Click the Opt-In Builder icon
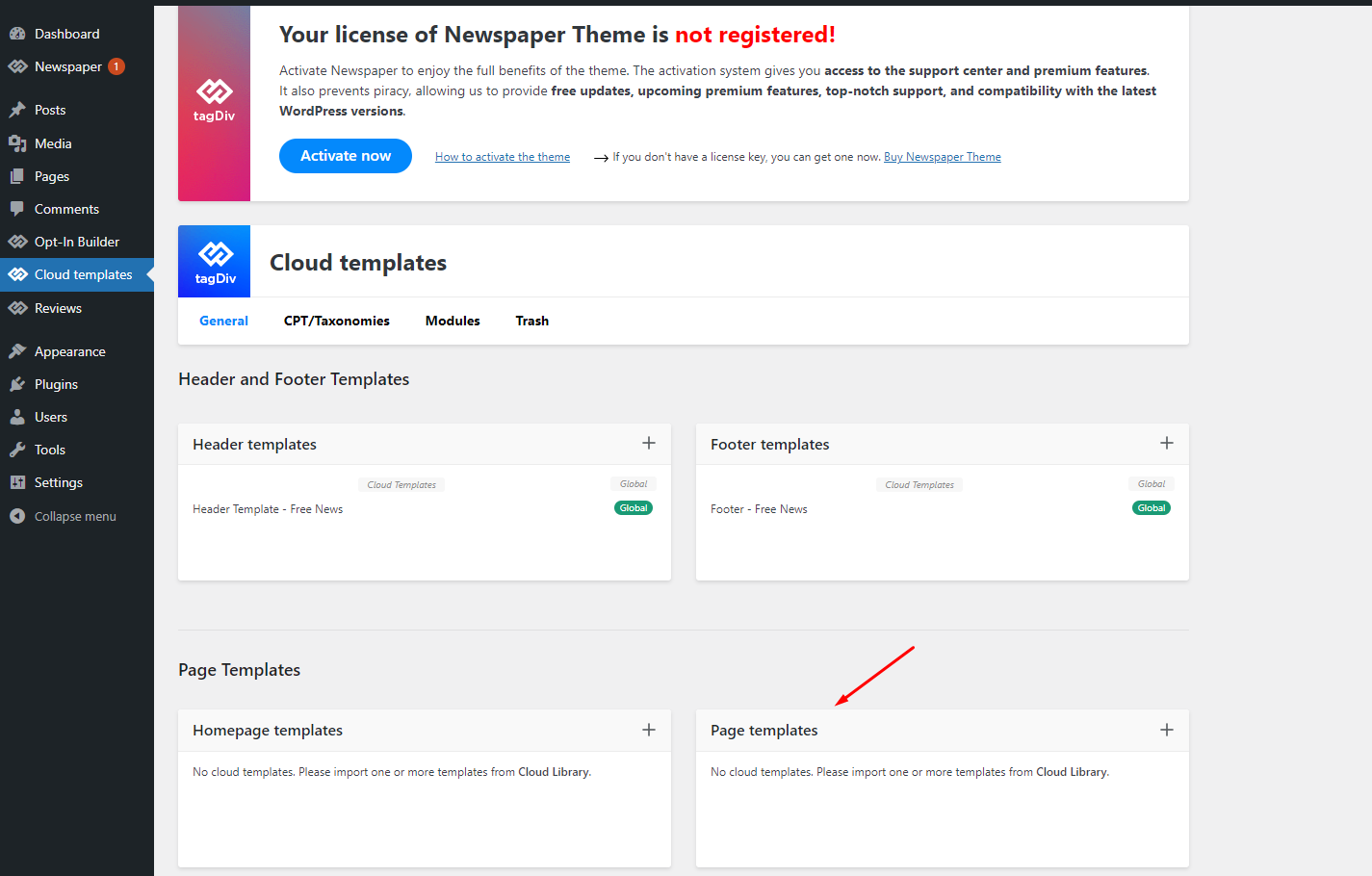The height and width of the screenshot is (876, 1372). (17, 242)
